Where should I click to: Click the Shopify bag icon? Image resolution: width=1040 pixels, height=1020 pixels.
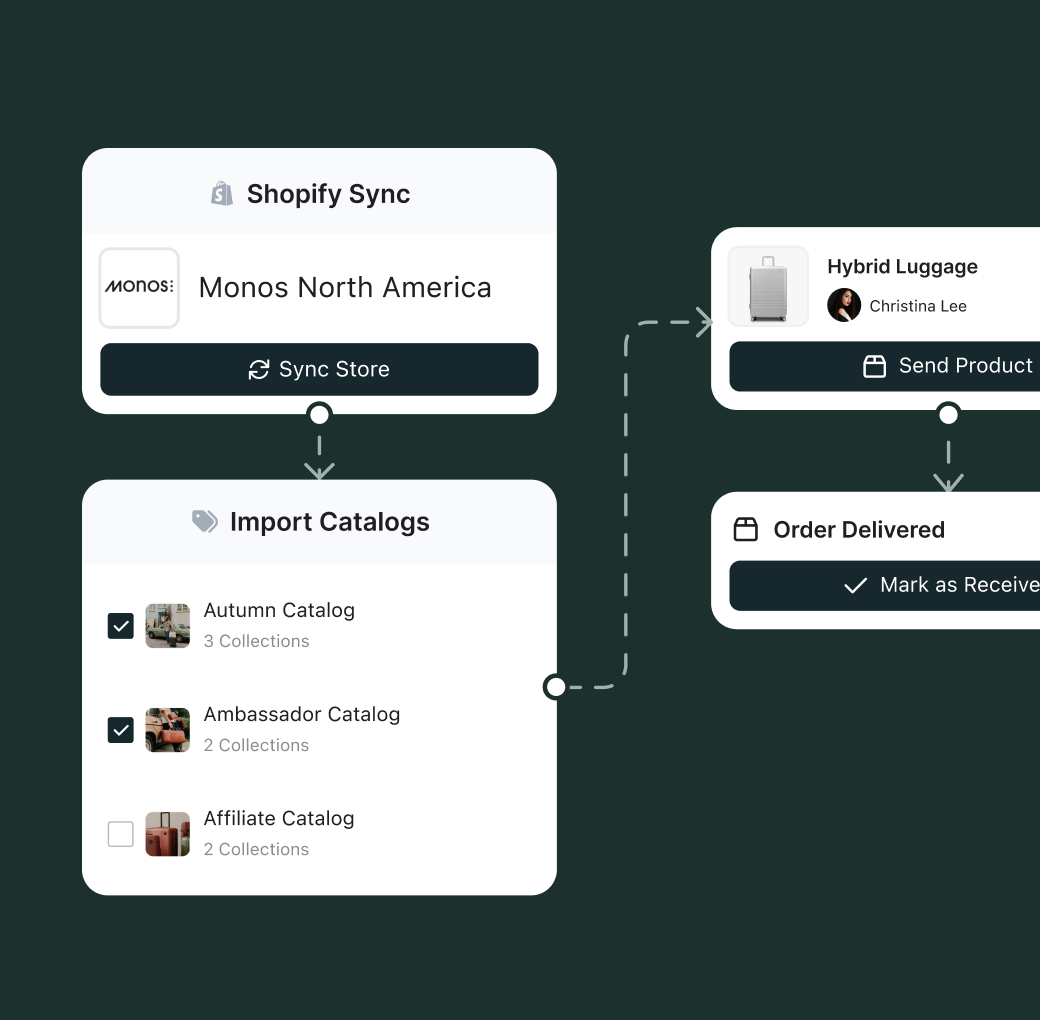(x=222, y=194)
